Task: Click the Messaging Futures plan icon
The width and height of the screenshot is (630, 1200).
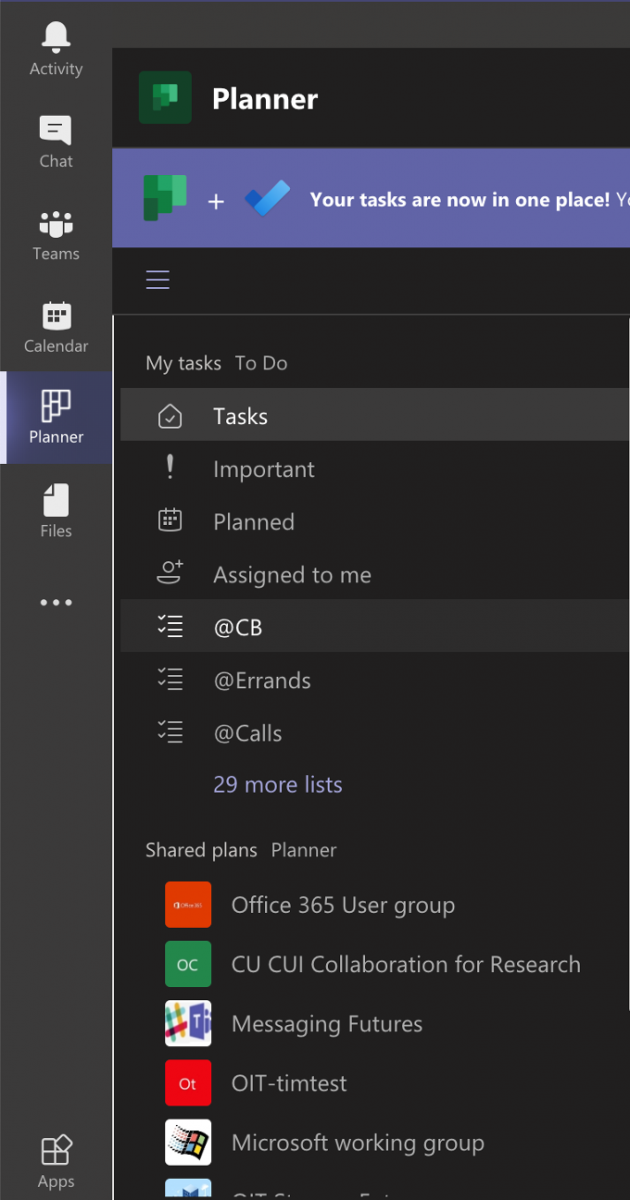Action: tap(188, 1023)
